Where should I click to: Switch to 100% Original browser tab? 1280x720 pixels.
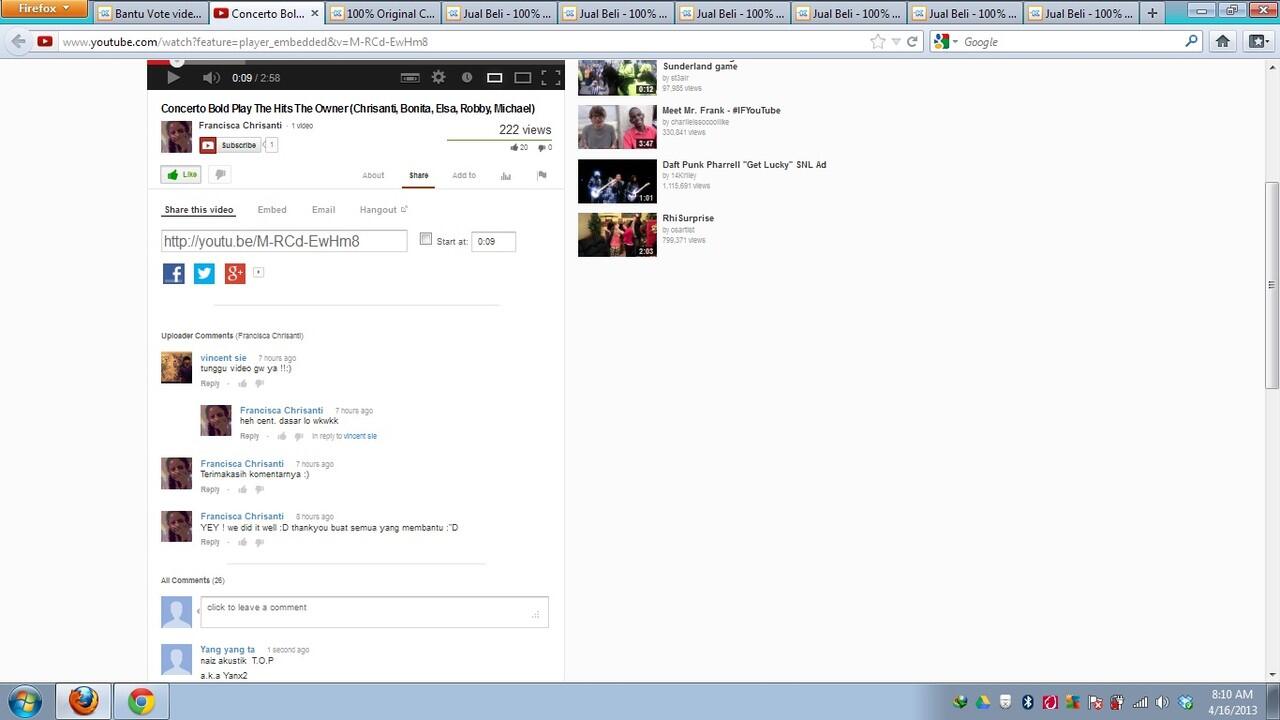pos(382,14)
